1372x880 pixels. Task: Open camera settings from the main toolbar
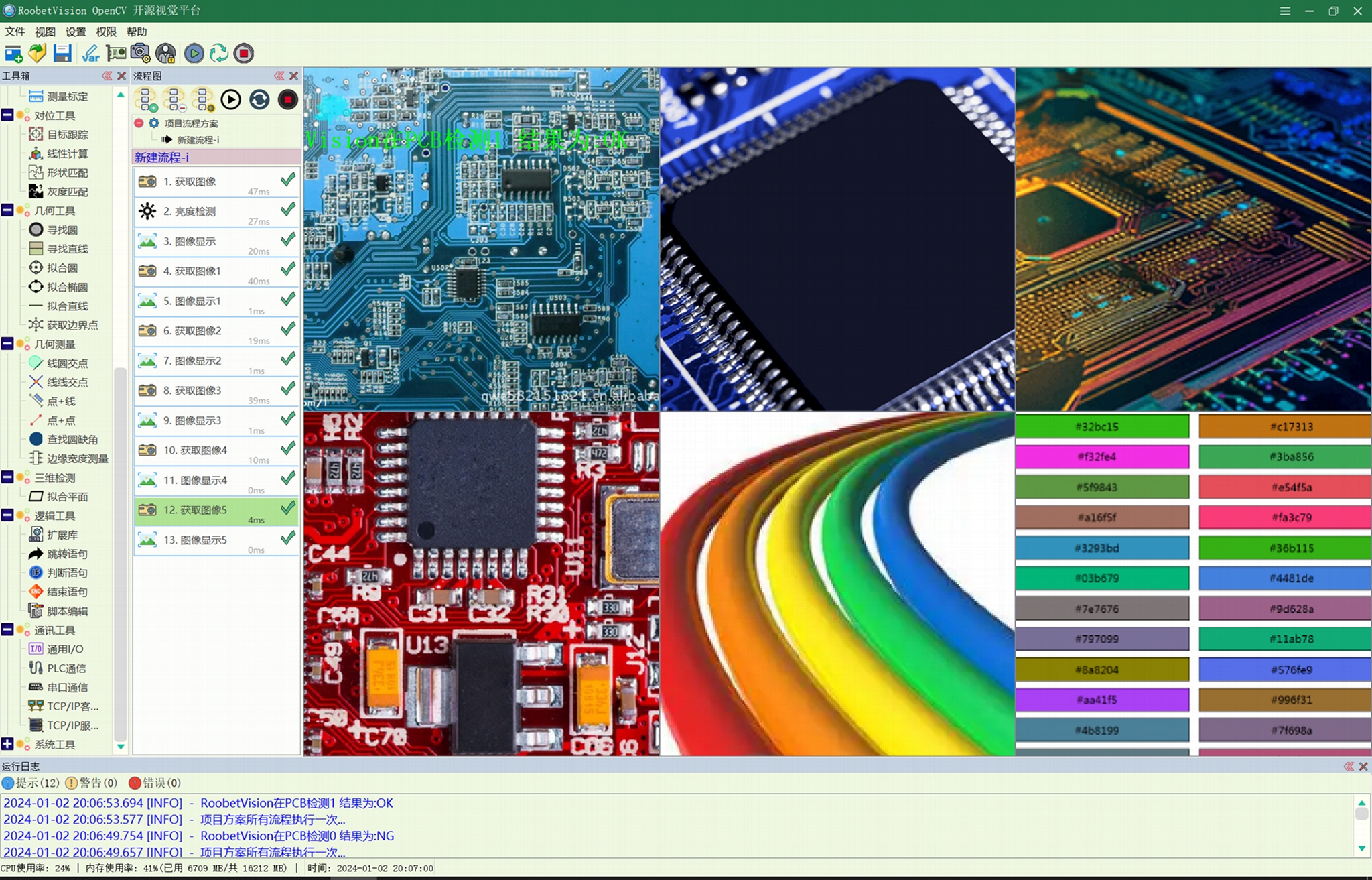tap(140, 53)
